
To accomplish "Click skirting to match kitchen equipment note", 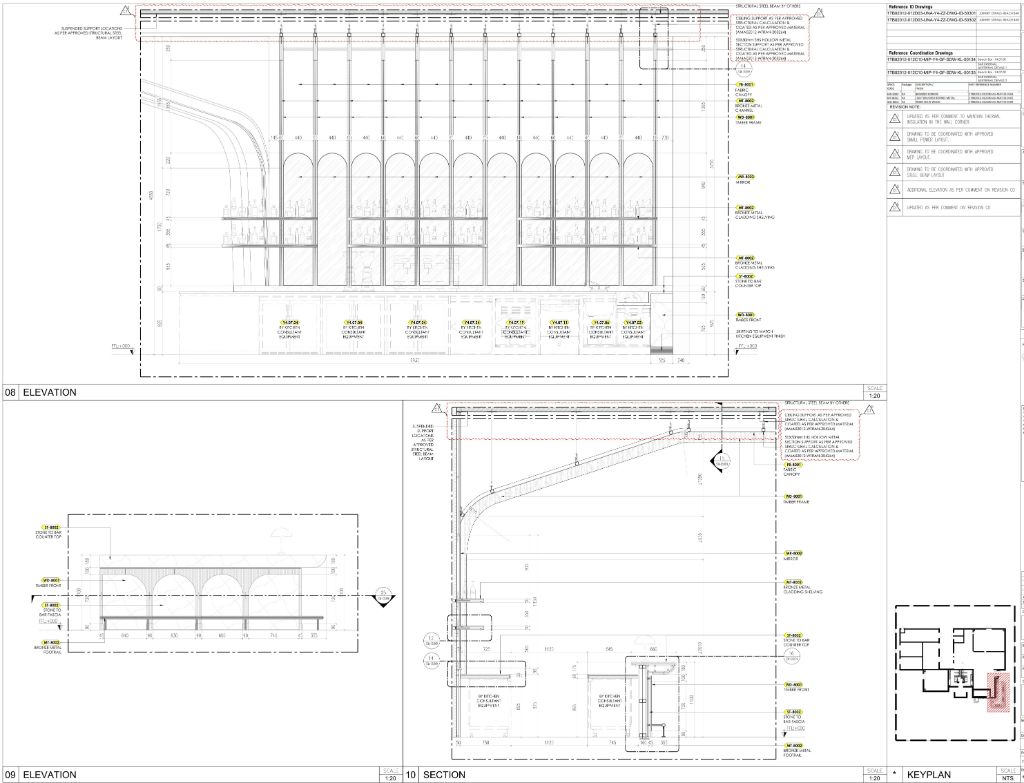I will coord(760,334).
